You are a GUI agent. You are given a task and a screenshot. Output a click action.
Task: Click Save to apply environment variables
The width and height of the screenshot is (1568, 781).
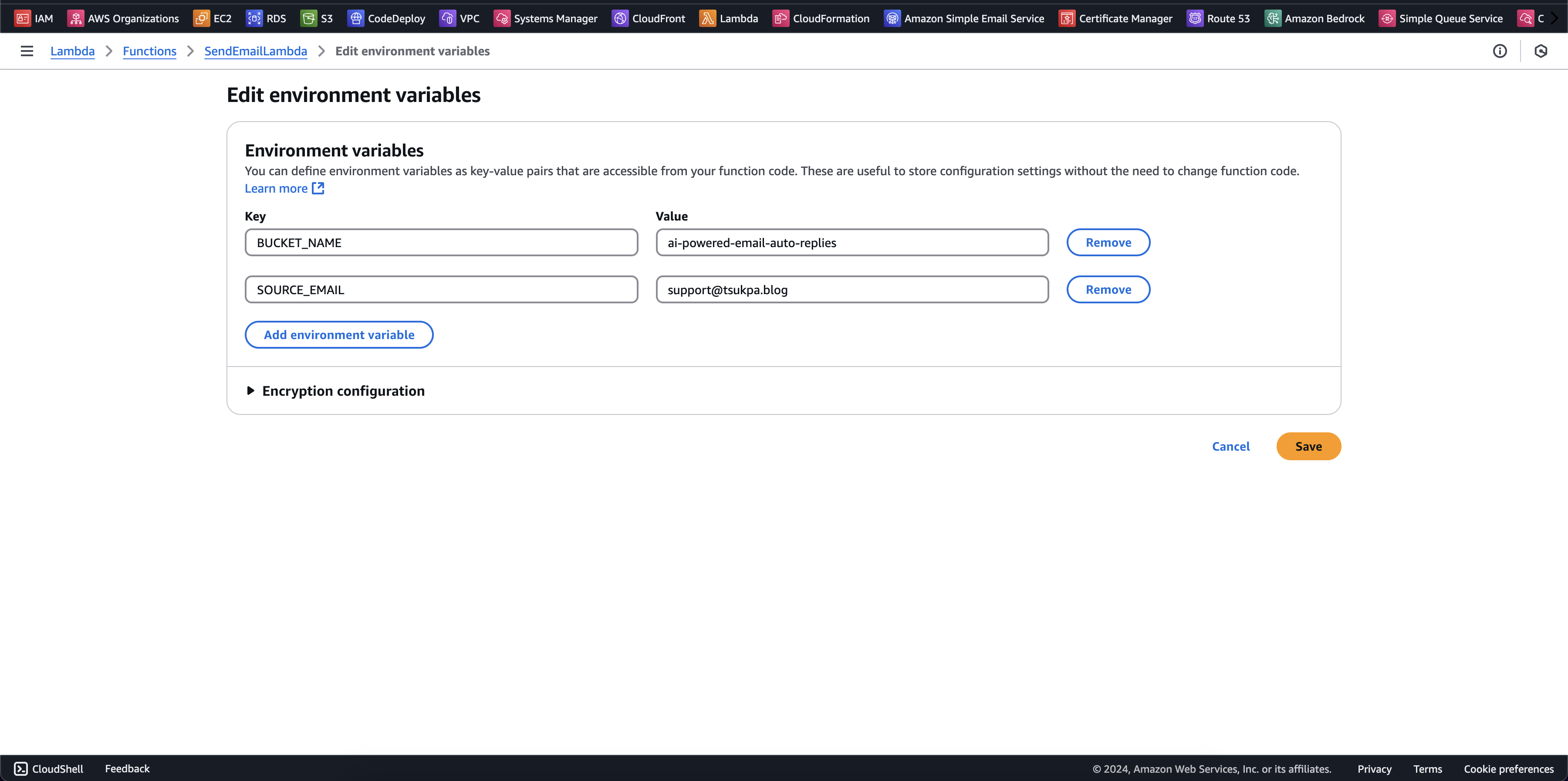1308,446
